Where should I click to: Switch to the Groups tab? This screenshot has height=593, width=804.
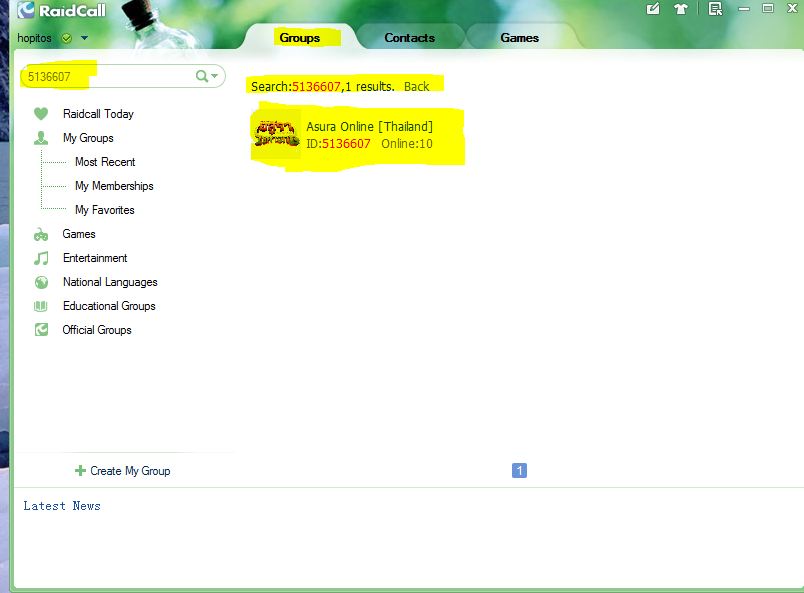[x=299, y=38]
